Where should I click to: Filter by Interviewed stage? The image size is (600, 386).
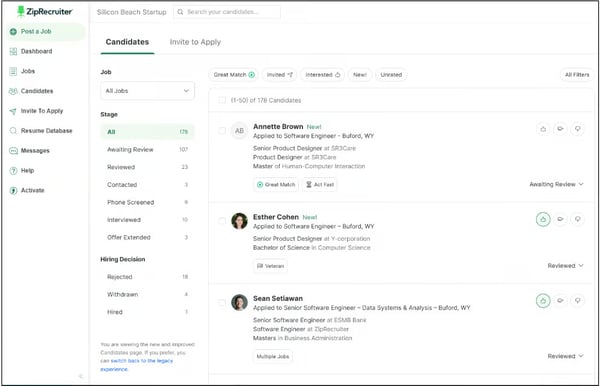(x=147, y=220)
